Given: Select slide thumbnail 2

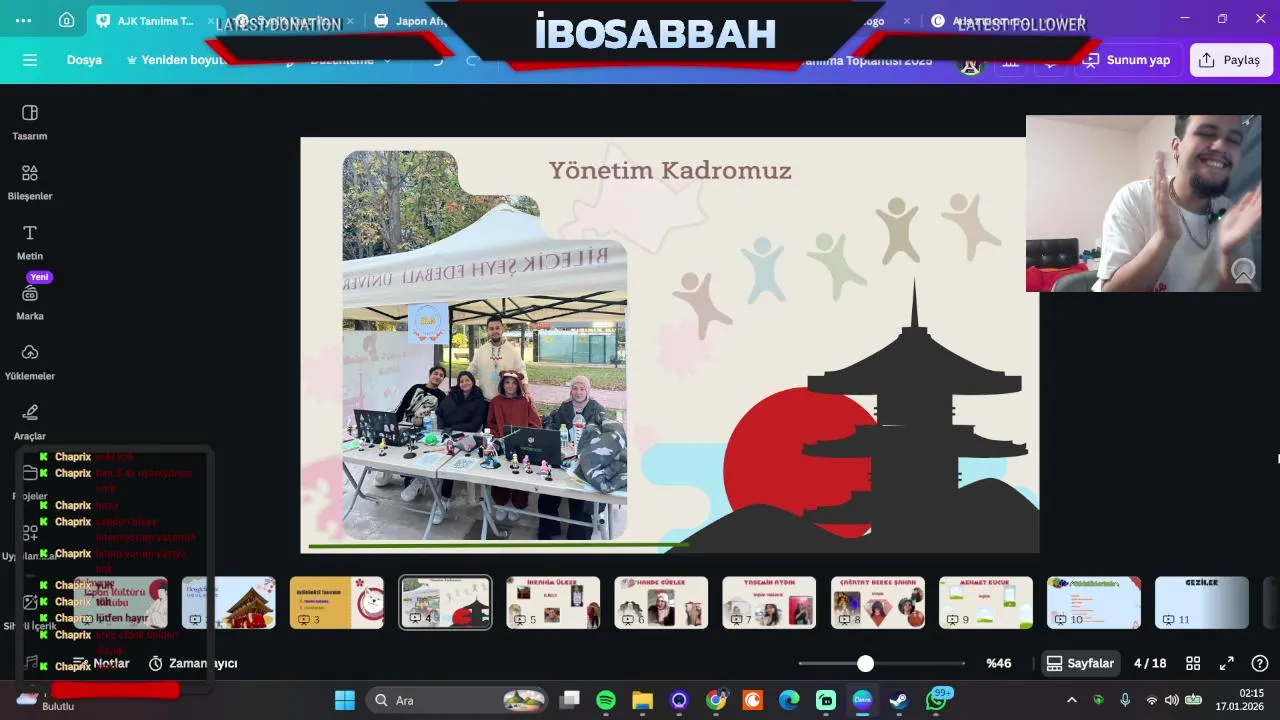Looking at the screenshot, I should point(228,602).
